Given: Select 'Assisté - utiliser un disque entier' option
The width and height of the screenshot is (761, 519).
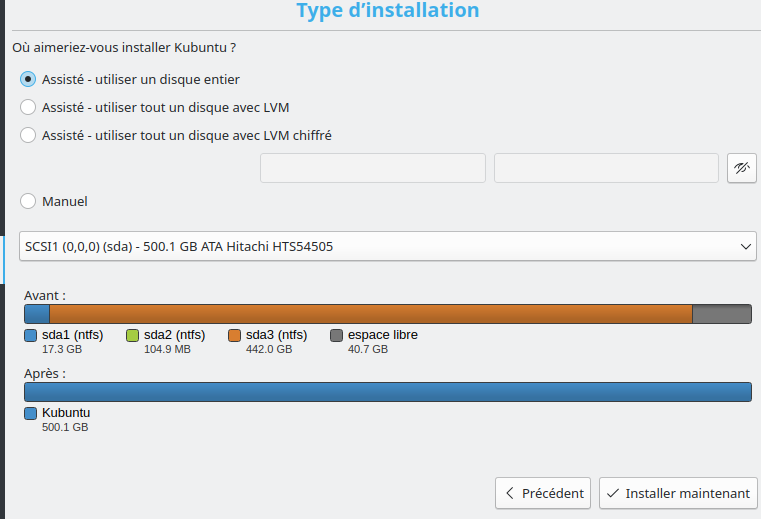Looking at the screenshot, I should pyautogui.click(x=29, y=79).
